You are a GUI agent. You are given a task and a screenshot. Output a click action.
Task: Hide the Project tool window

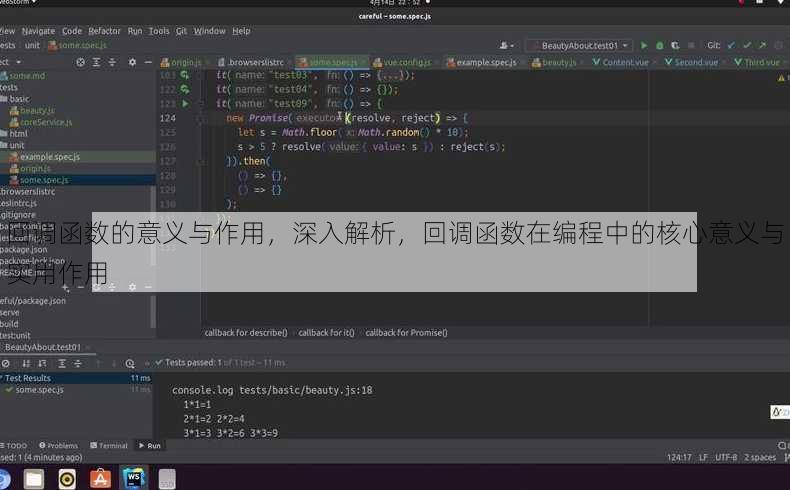tap(148, 62)
